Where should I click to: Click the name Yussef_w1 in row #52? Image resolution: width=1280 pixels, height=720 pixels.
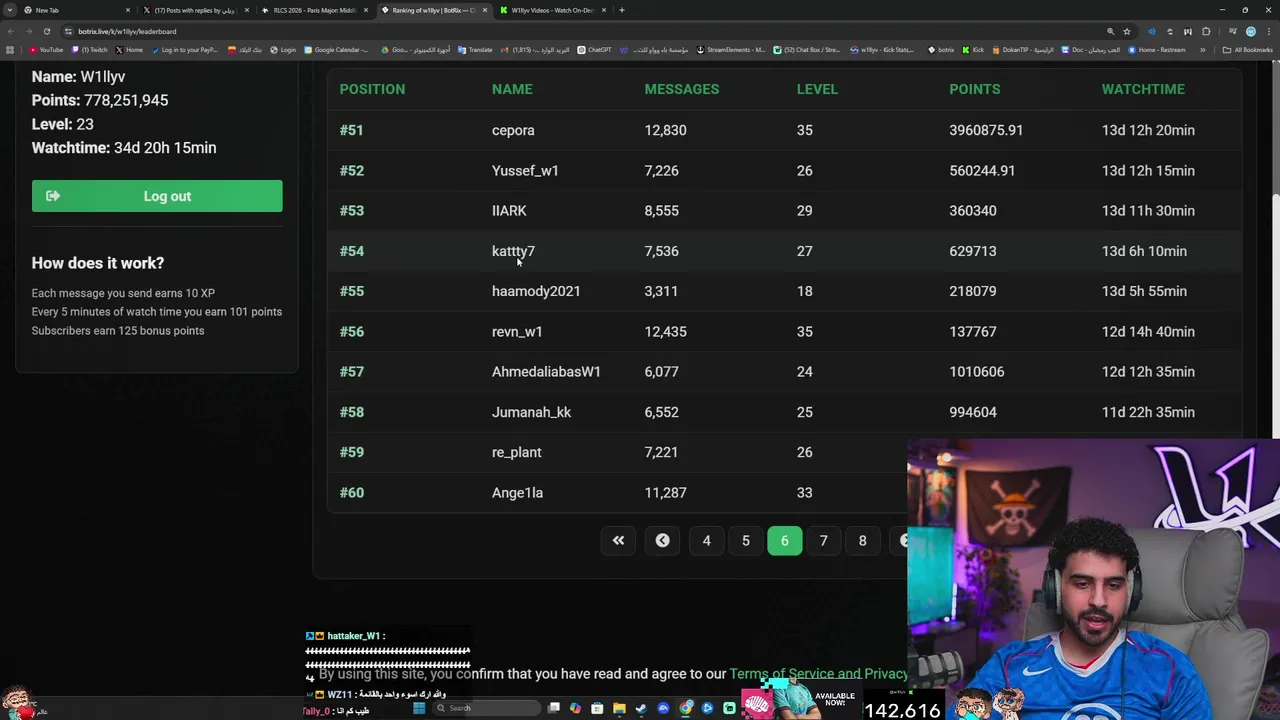(525, 170)
